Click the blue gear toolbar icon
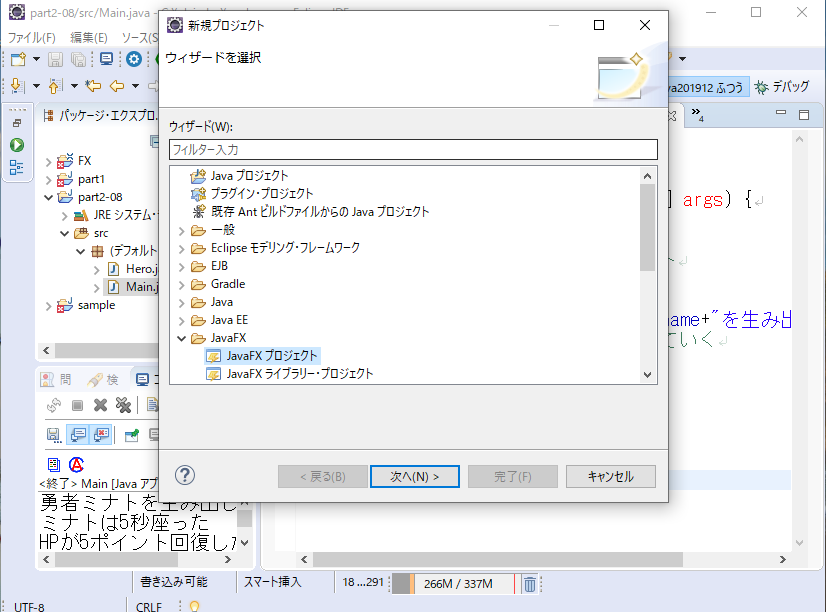Screen dimensions: 826x612 coord(134,59)
